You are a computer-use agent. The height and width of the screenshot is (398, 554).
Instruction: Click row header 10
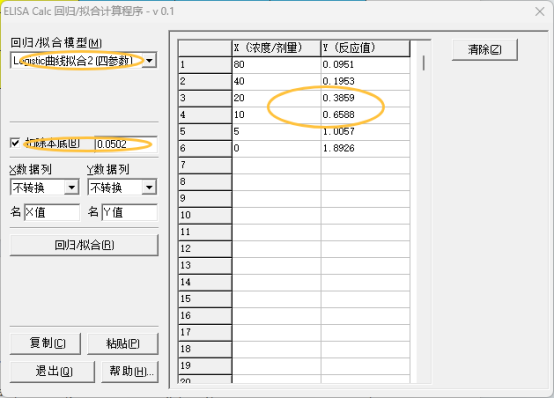(x=205, y=215)
